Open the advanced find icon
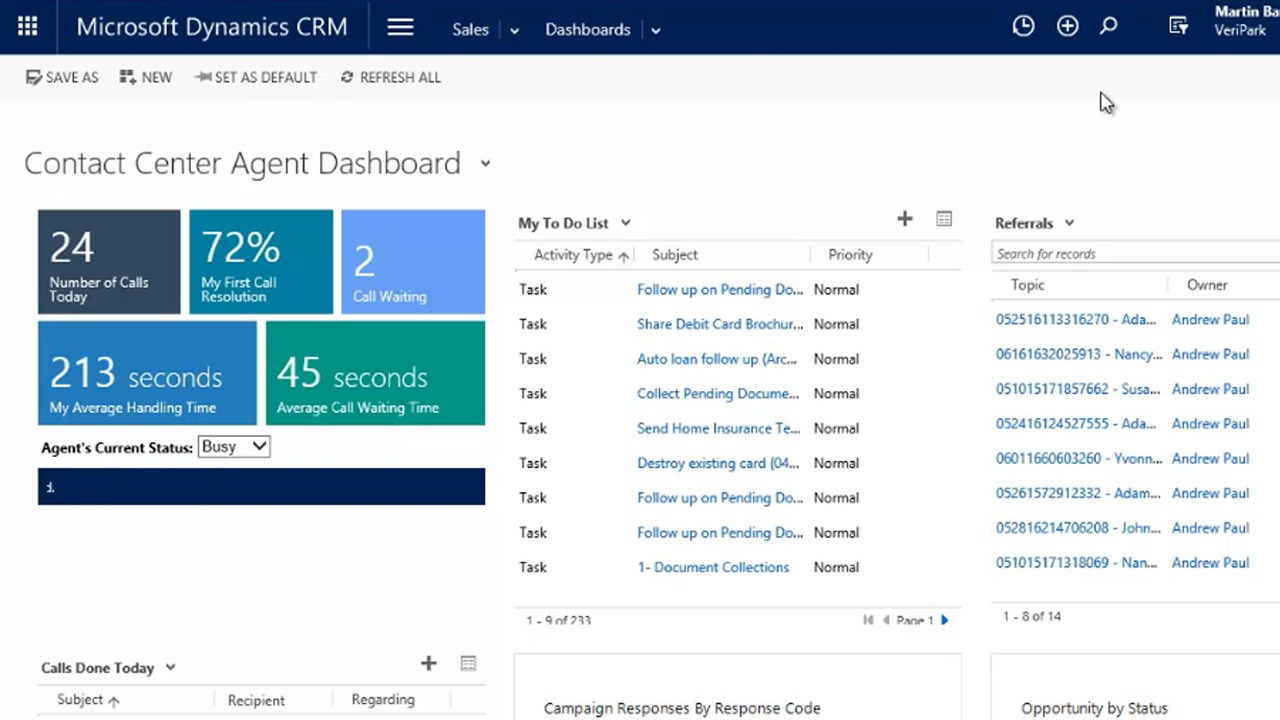Screen dimensions: 1280x720 pos(1179,27)
